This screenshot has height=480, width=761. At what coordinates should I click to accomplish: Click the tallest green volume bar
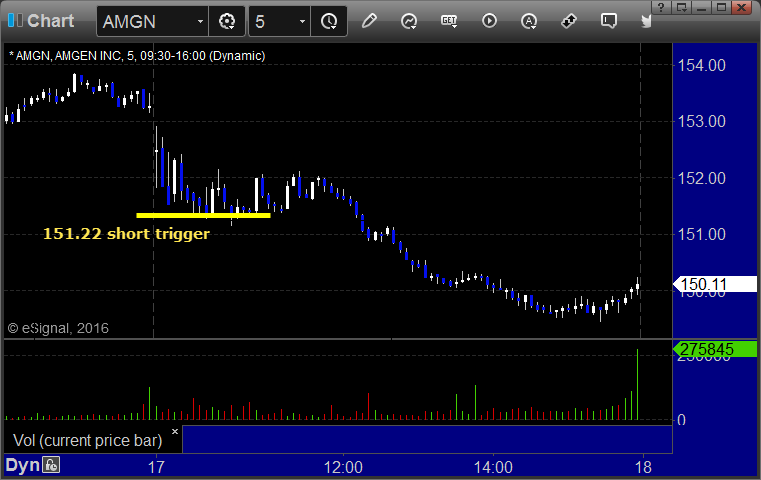tap(637, 384)
